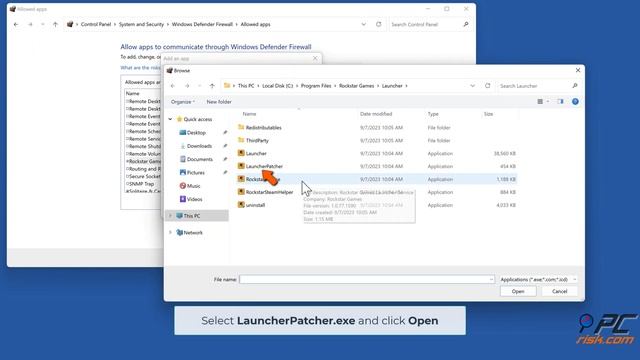
Task: Toggle the Remote Shutd… checkbox in Allowed apps
Action: point(127,146)
